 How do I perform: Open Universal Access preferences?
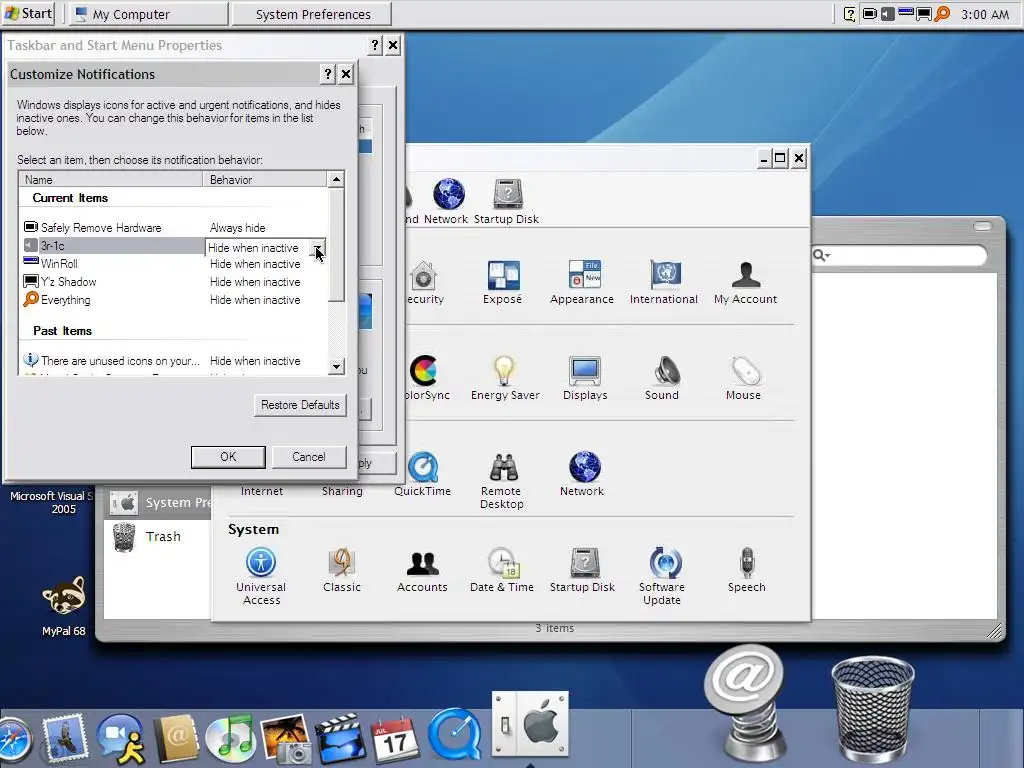point(261,576)
